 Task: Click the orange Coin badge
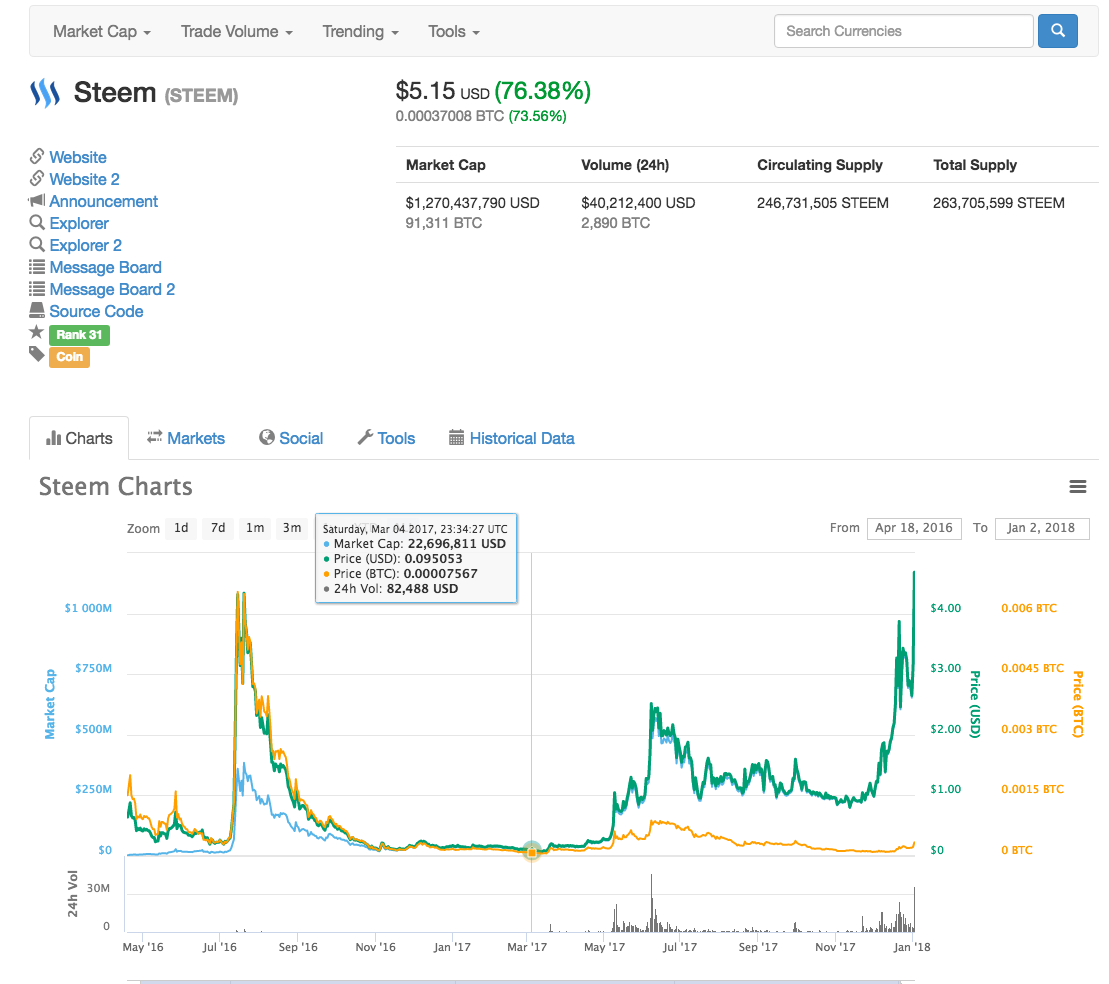[x=69, y=357]
